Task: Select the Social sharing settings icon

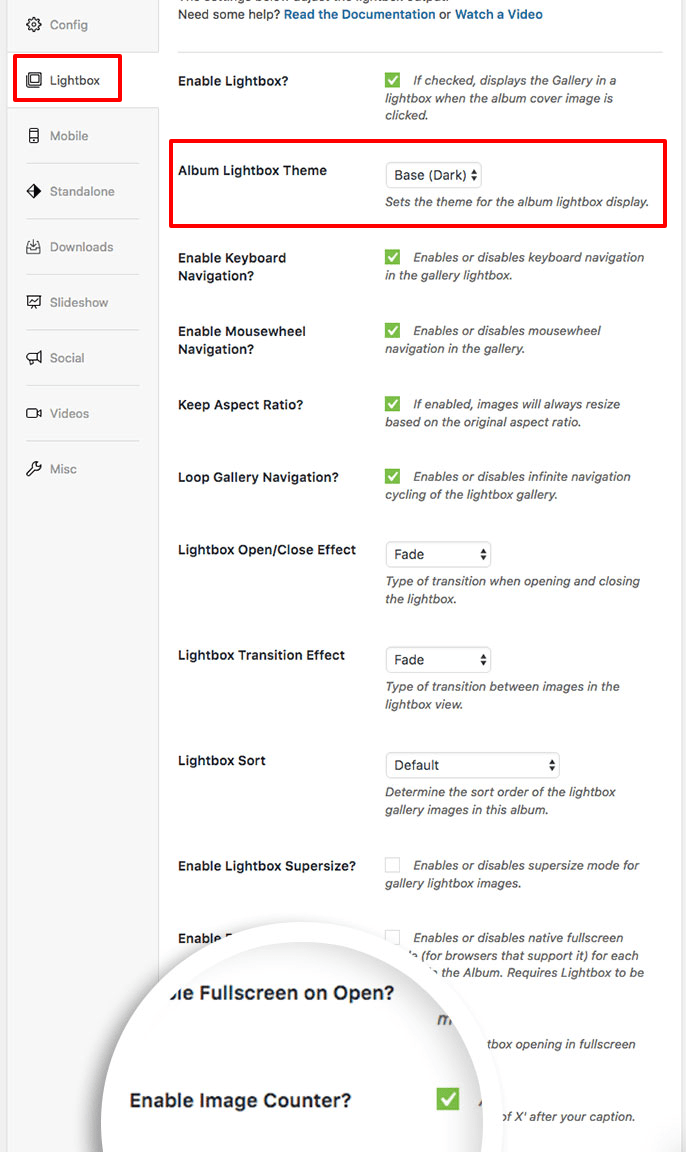Action: pos(58,357)
